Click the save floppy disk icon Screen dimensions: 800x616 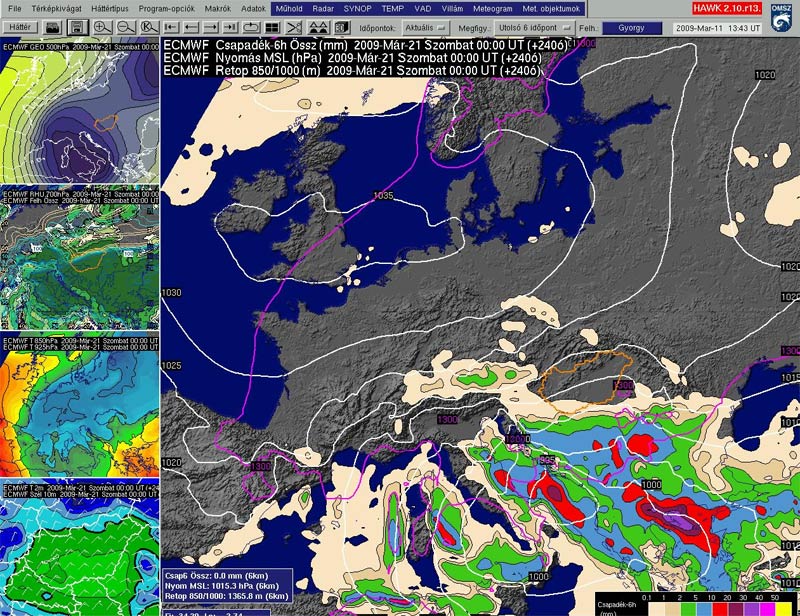click(x=78, y=27)
